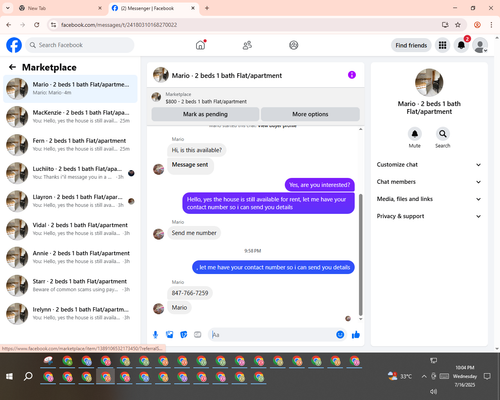Reload the page in browser

point(37,25)
